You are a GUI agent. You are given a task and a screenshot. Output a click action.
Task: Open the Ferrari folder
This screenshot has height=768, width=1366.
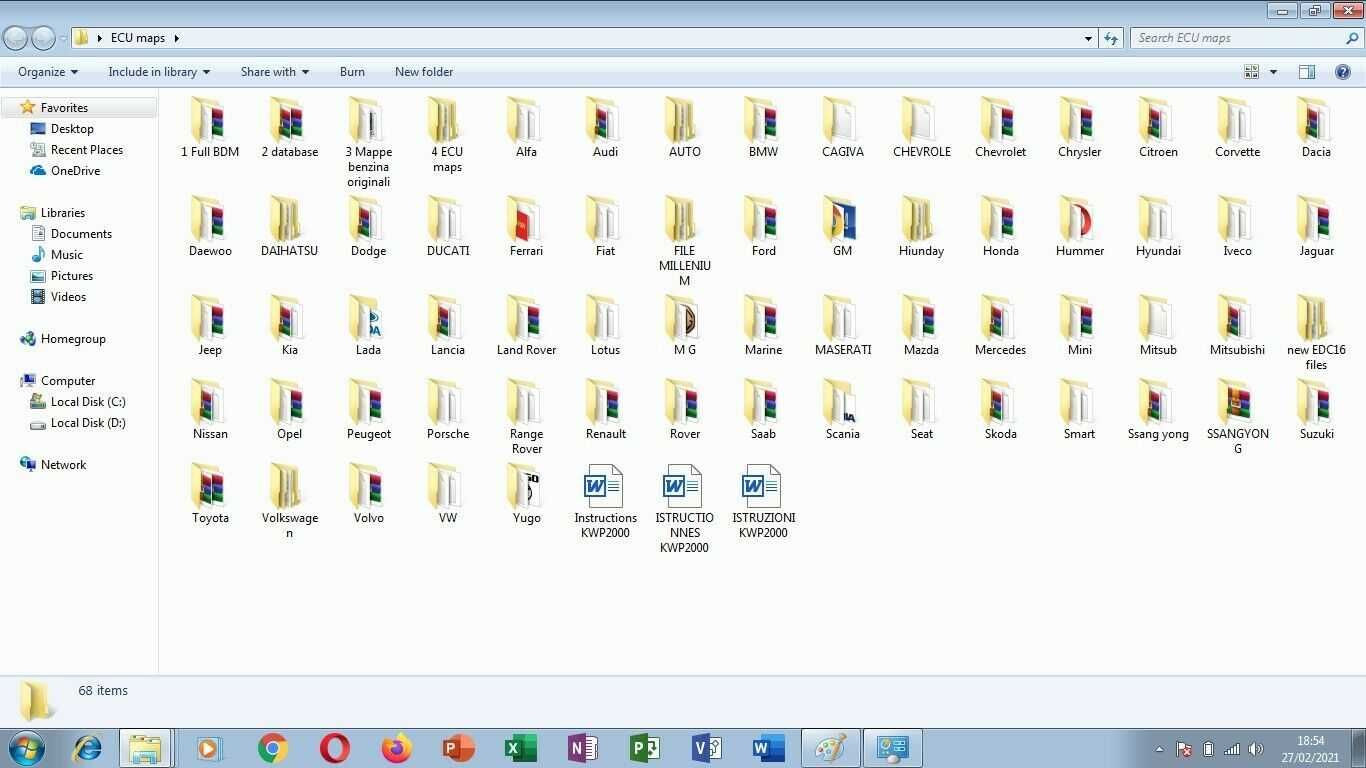[526, 226]
